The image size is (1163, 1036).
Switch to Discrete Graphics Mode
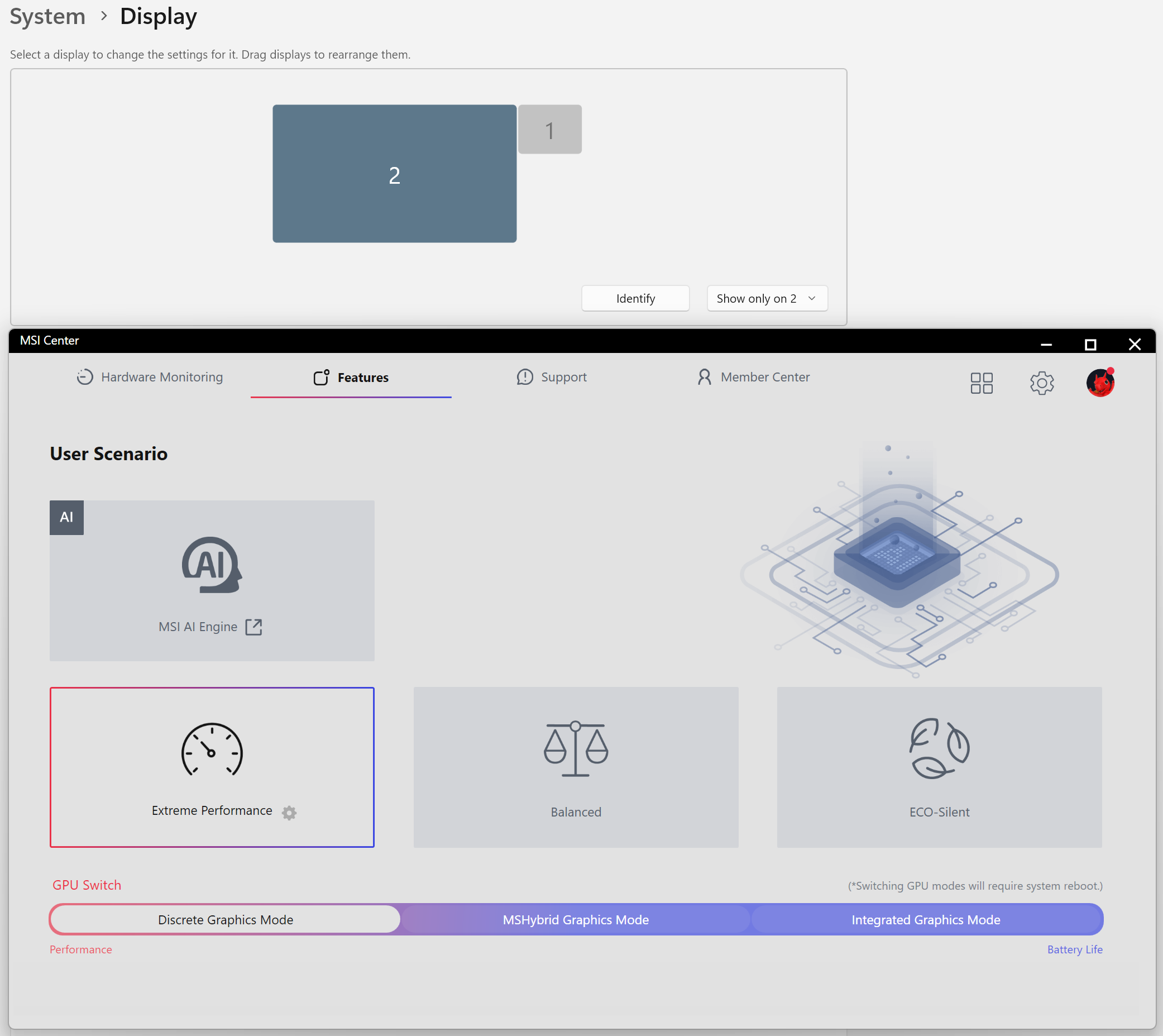(226, 919)
